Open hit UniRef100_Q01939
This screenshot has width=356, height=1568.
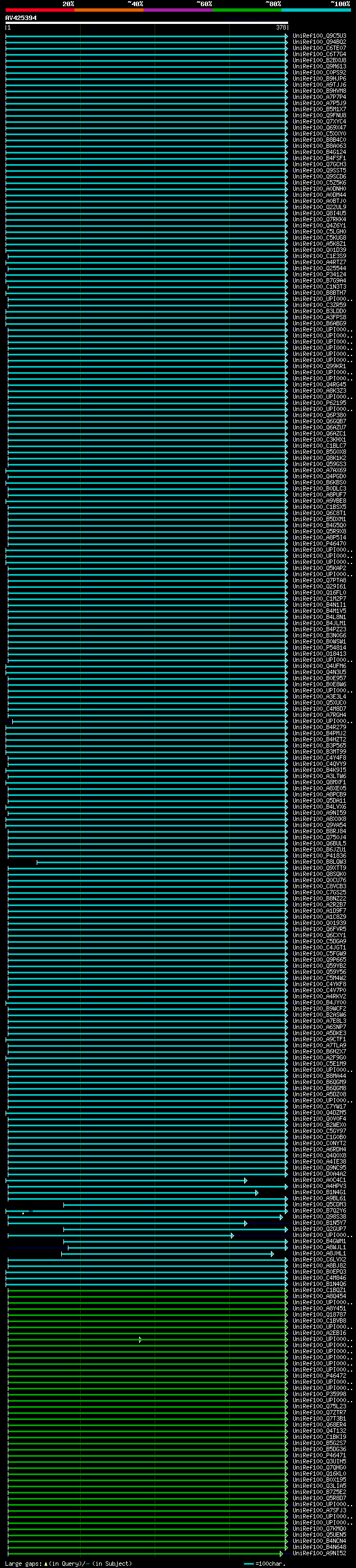pos(319,923)
